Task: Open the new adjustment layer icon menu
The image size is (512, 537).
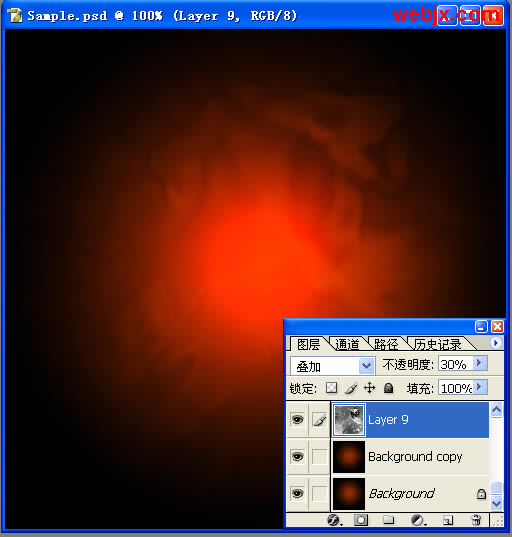Action: [418, 521]
